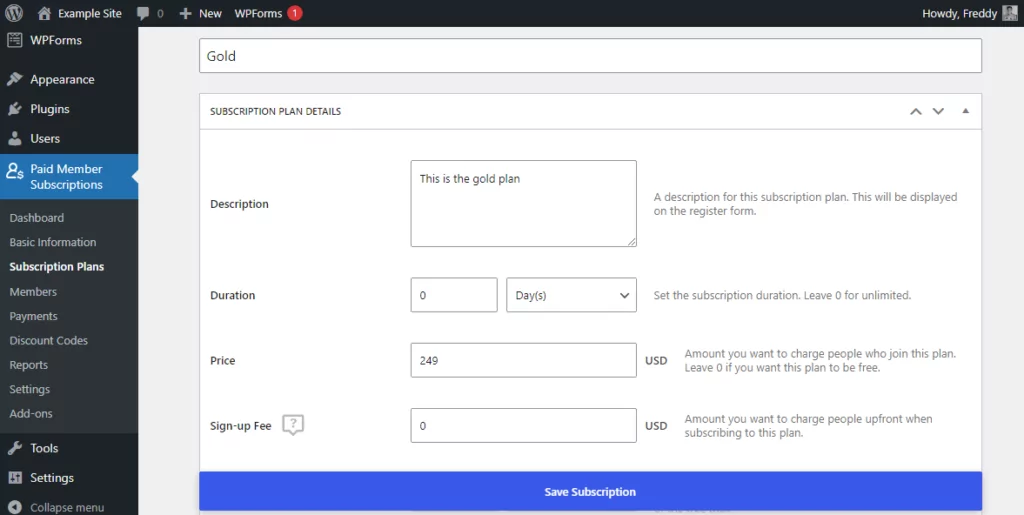Open the comments bubble icon
This screenshot has width=1024, height=515.
coord(144,13)
